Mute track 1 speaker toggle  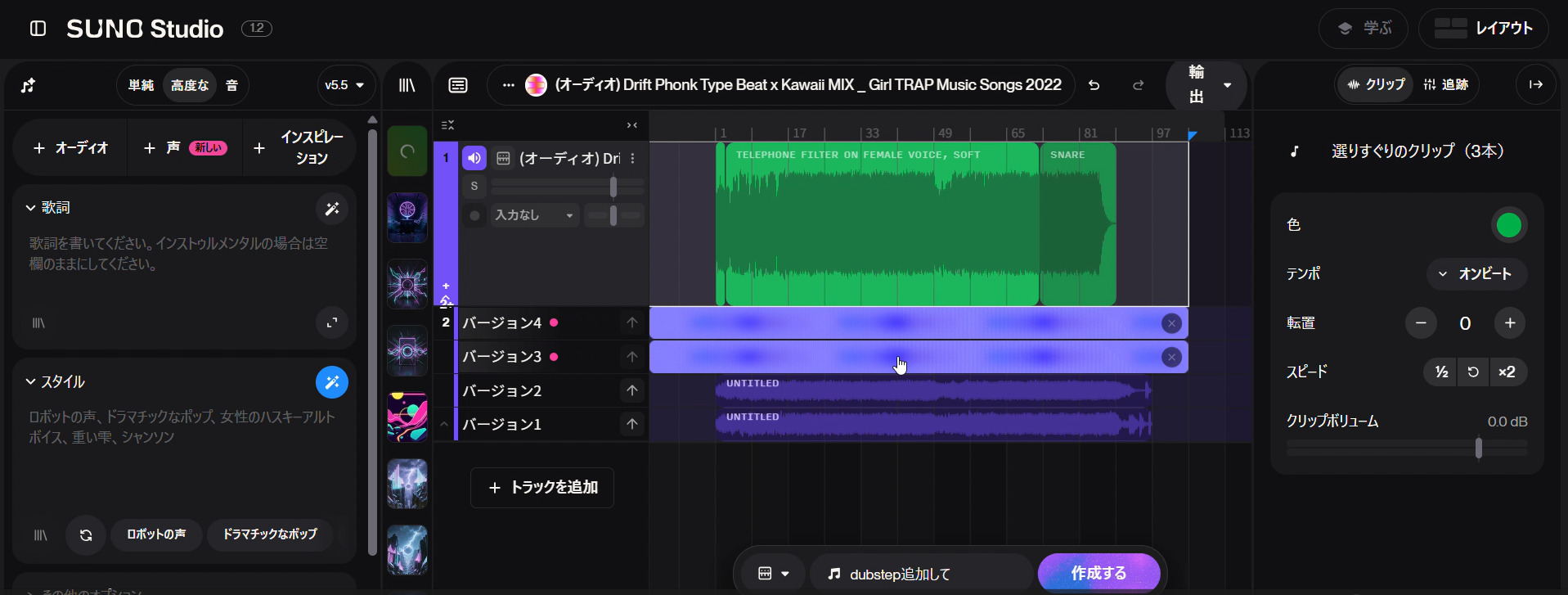(x=474, y=158)
